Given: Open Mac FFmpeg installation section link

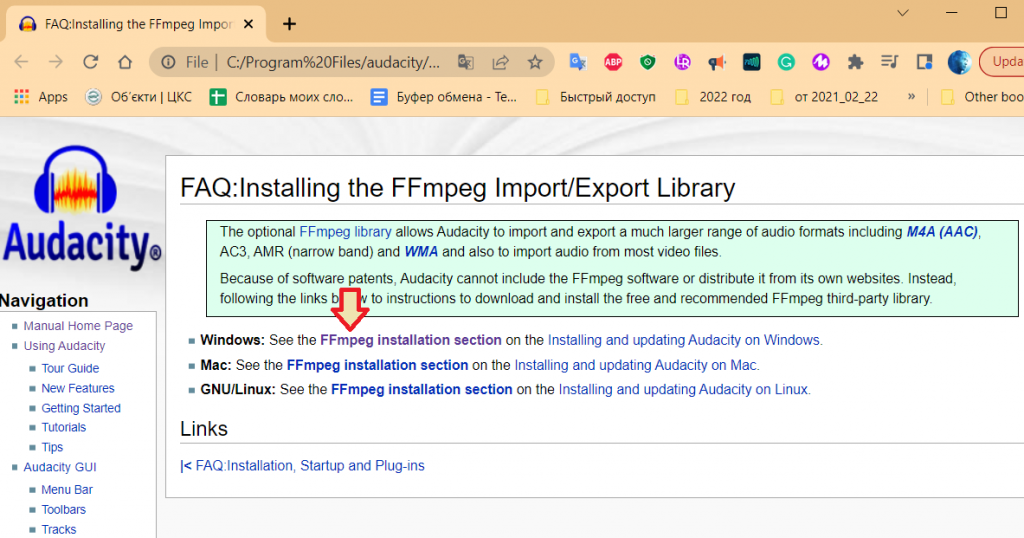Looking at the screenshot, I should pos(377,365).
